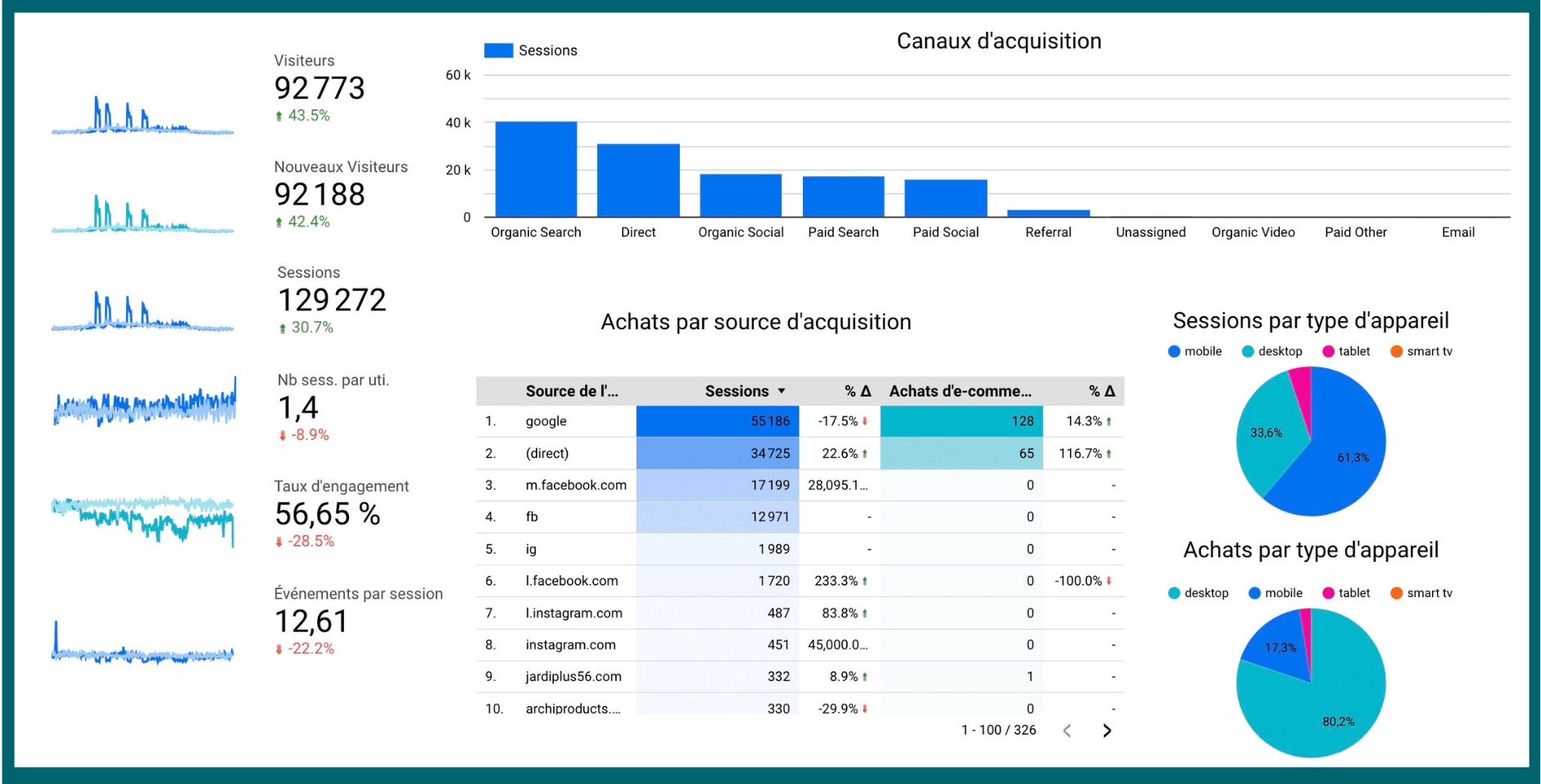Sort by Source de l'... column header

click(572, 392)
